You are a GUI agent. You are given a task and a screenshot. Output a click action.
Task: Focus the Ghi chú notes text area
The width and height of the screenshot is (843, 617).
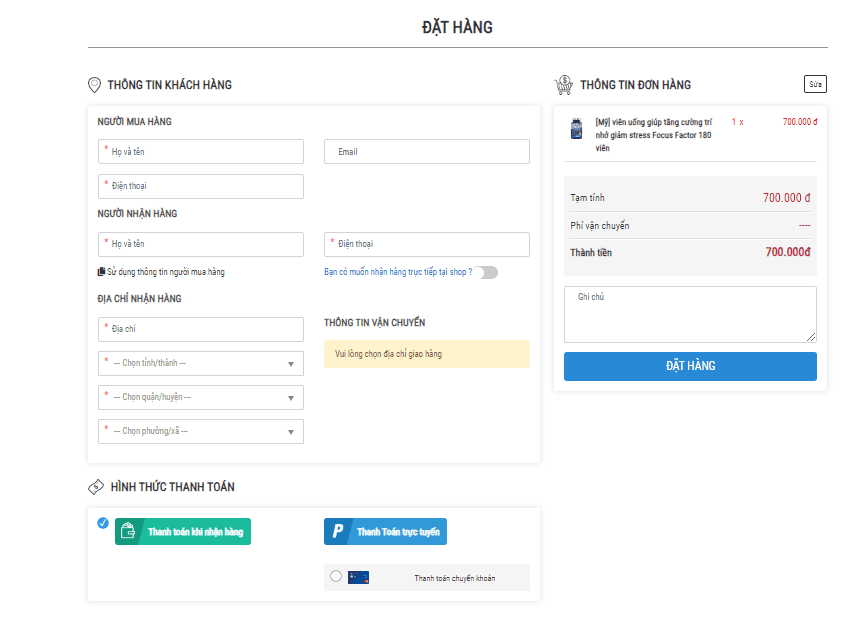coord(690,314)
